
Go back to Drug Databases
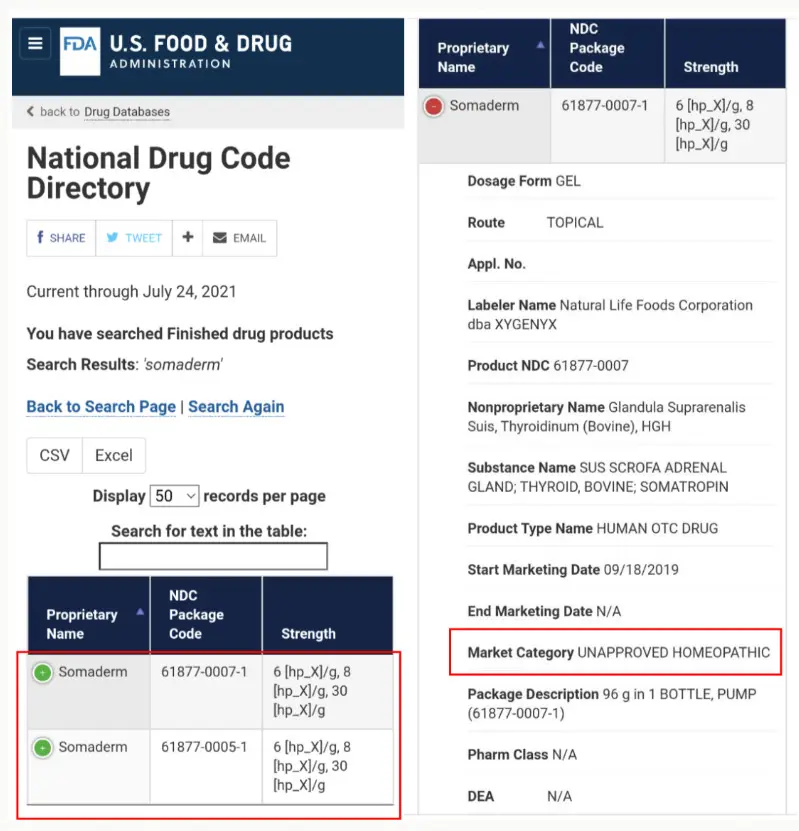click(127, 112)
